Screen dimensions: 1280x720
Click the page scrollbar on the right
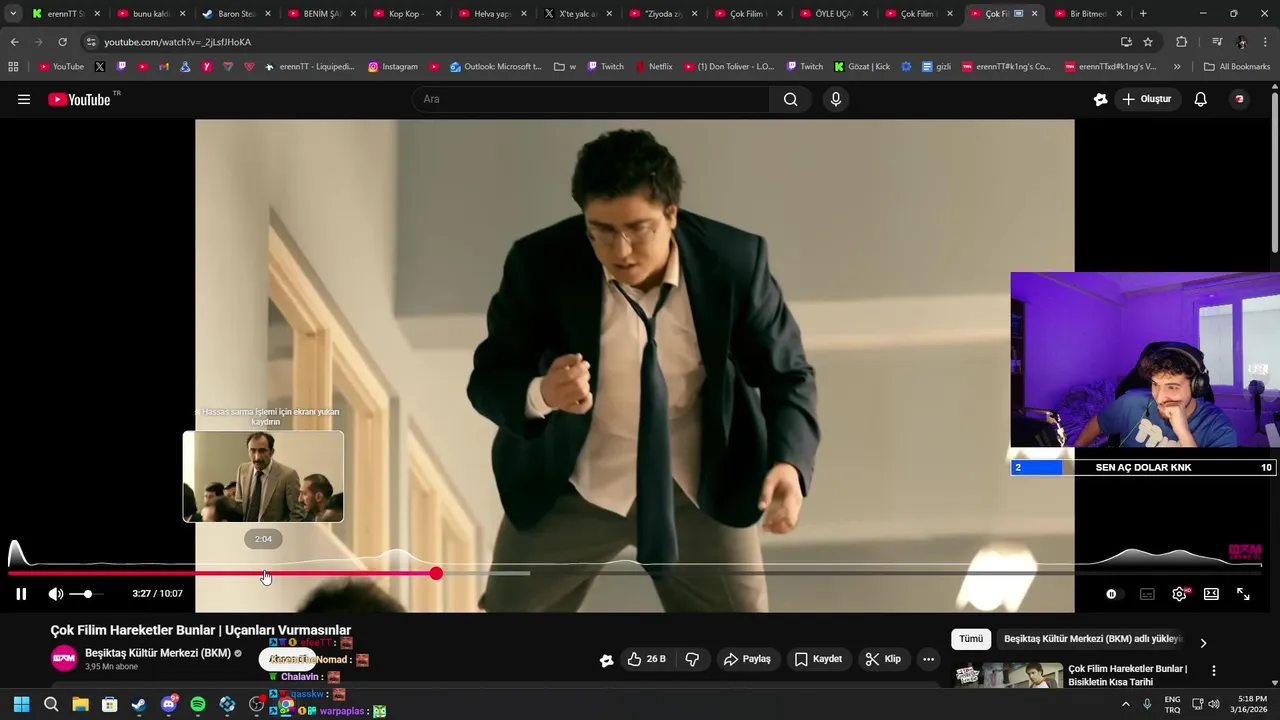pos(1275,170)
